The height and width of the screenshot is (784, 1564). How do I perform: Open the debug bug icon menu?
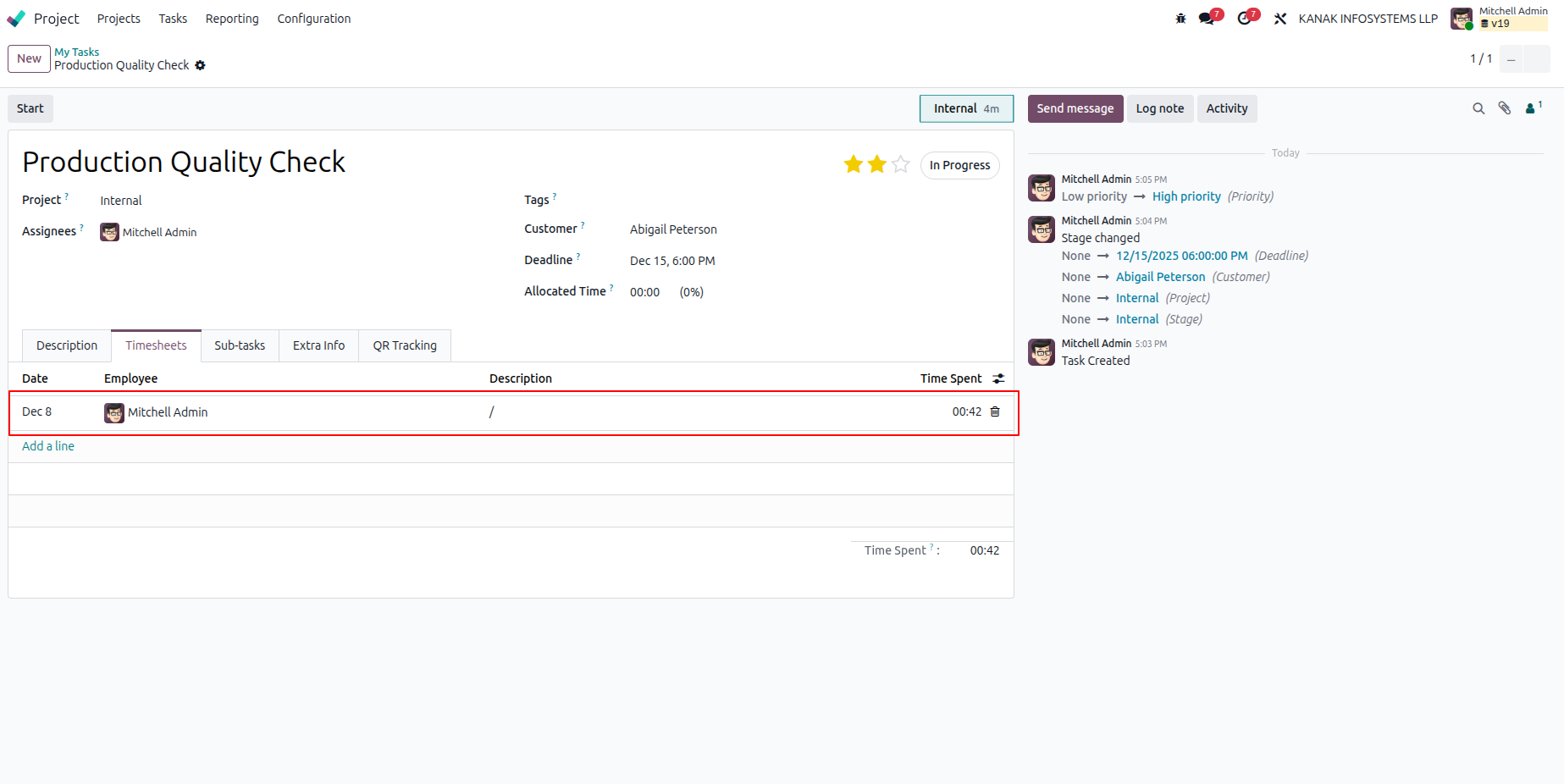click(1180, 19)
